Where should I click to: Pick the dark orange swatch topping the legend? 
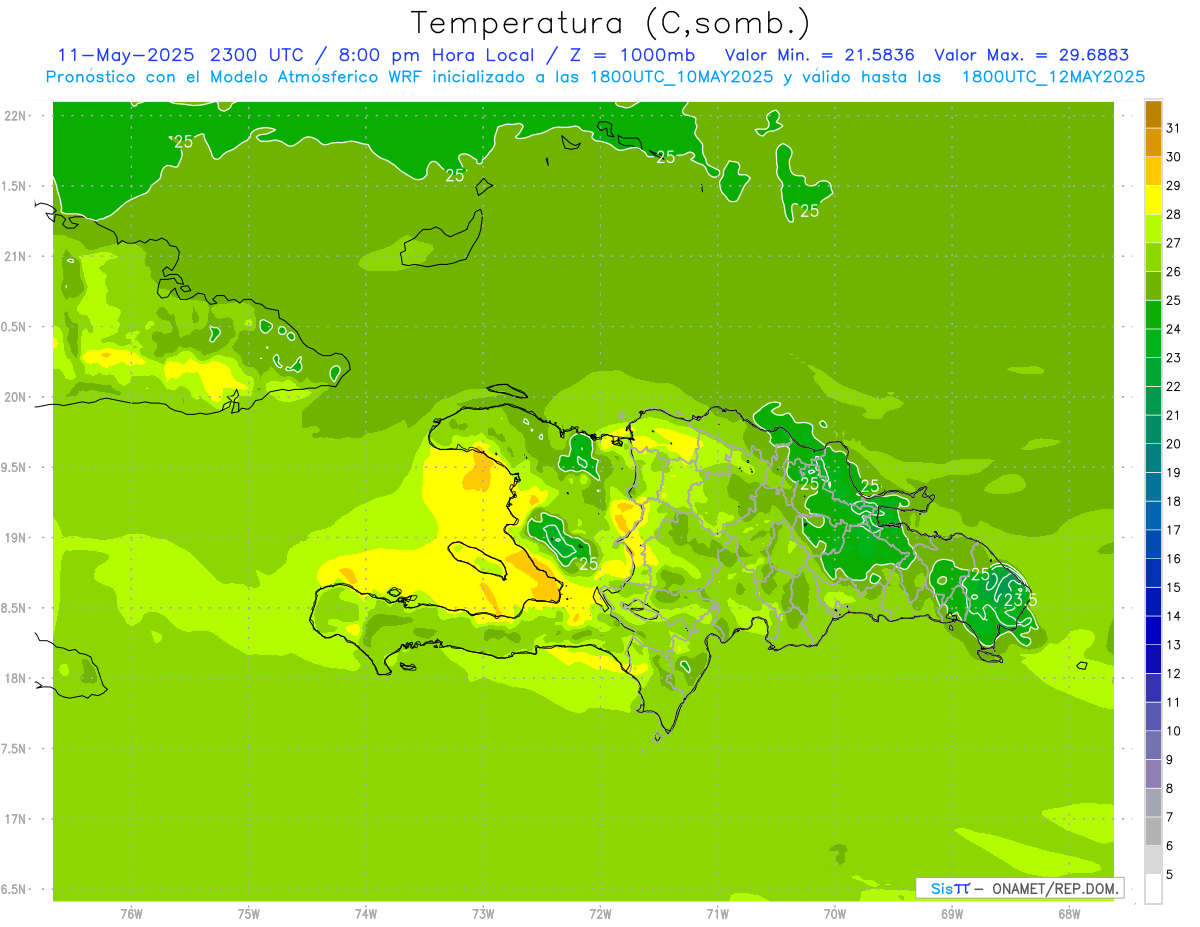pyautogui.click(x=1153, y=115)
